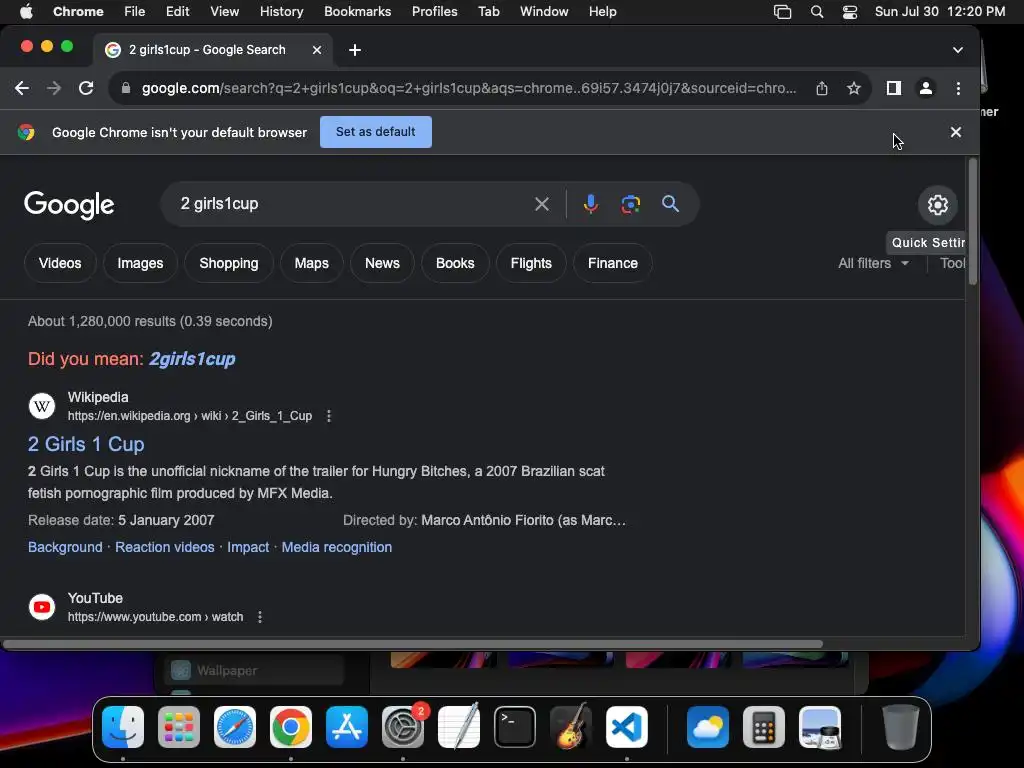The image size is (1024, 768).
Task: Open the Apple menu
Action: tap(25, 12)
